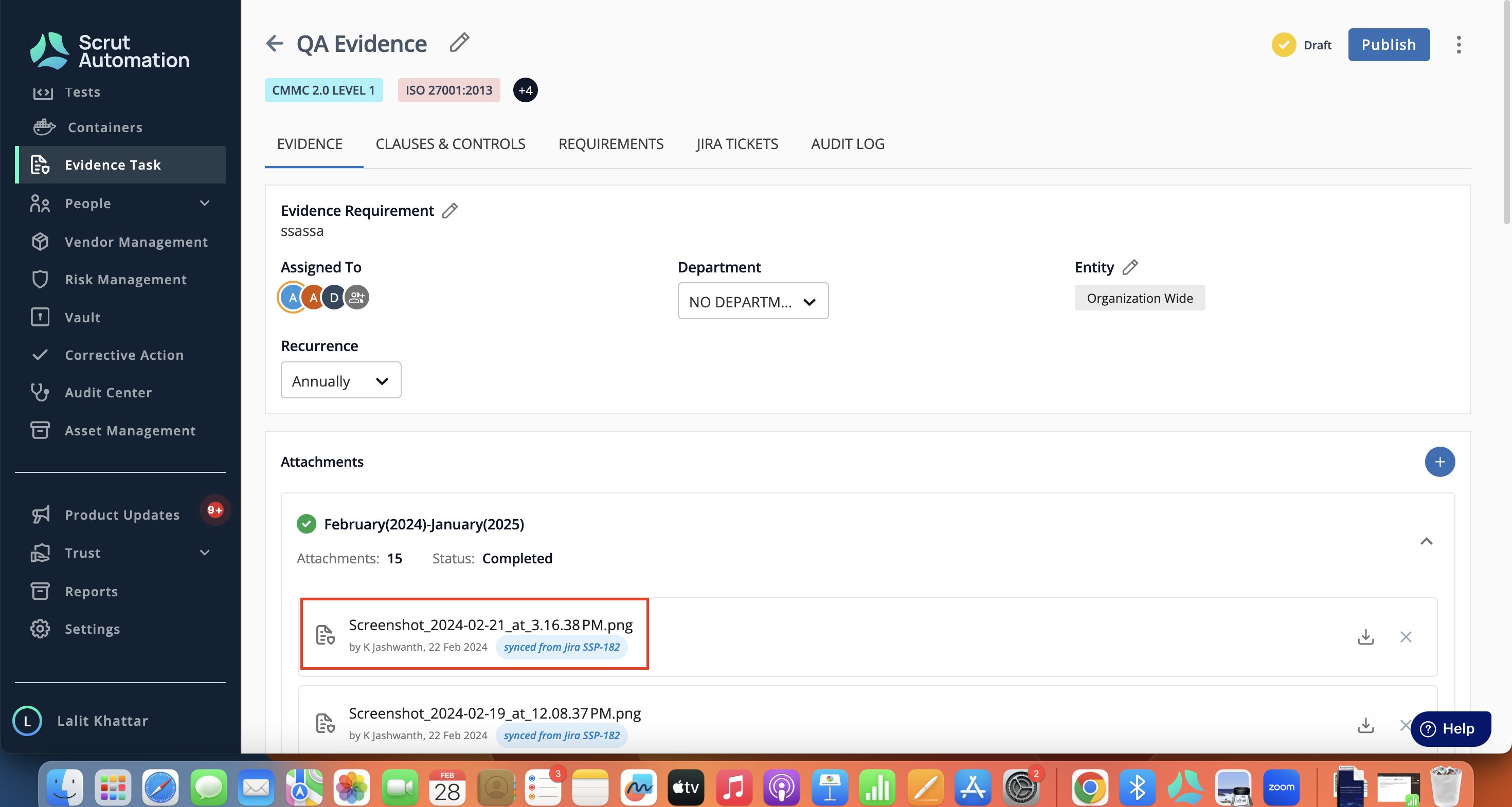Click the ISO 27001:2013 tag
Screen dimensions: 1512x807
[x=448, y=90]
